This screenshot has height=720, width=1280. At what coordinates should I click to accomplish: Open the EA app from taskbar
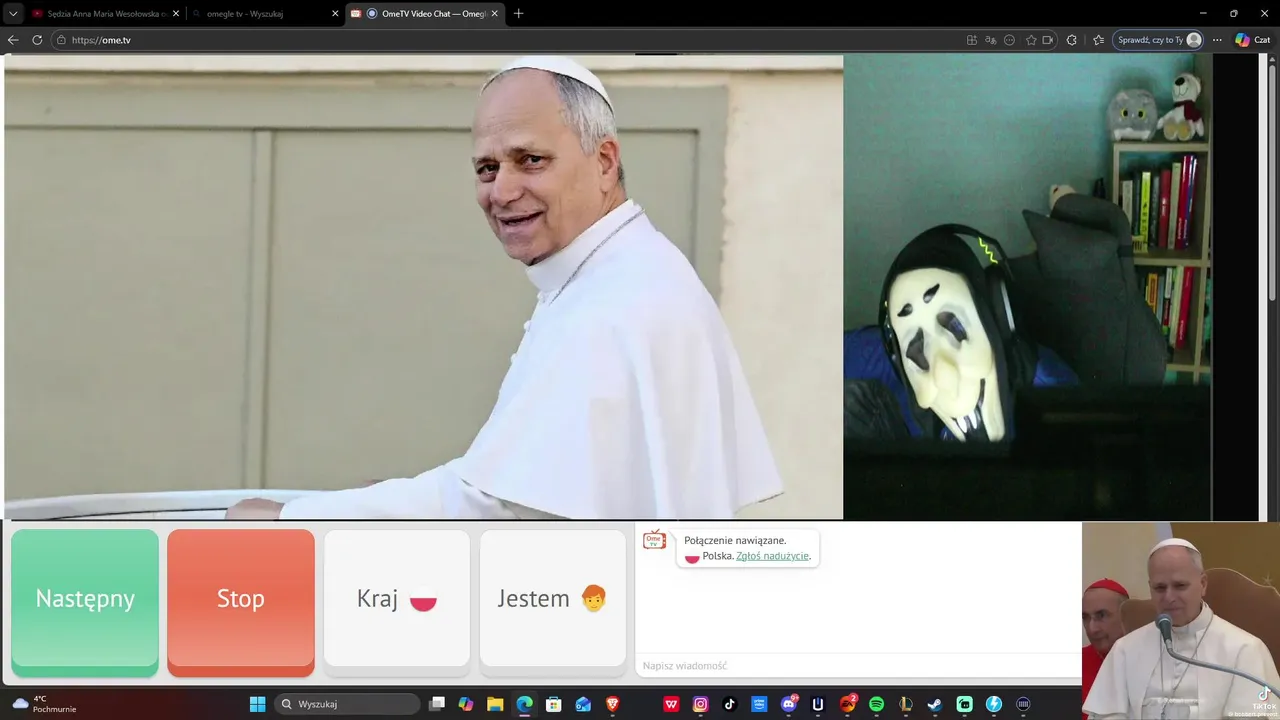[847, 704]
